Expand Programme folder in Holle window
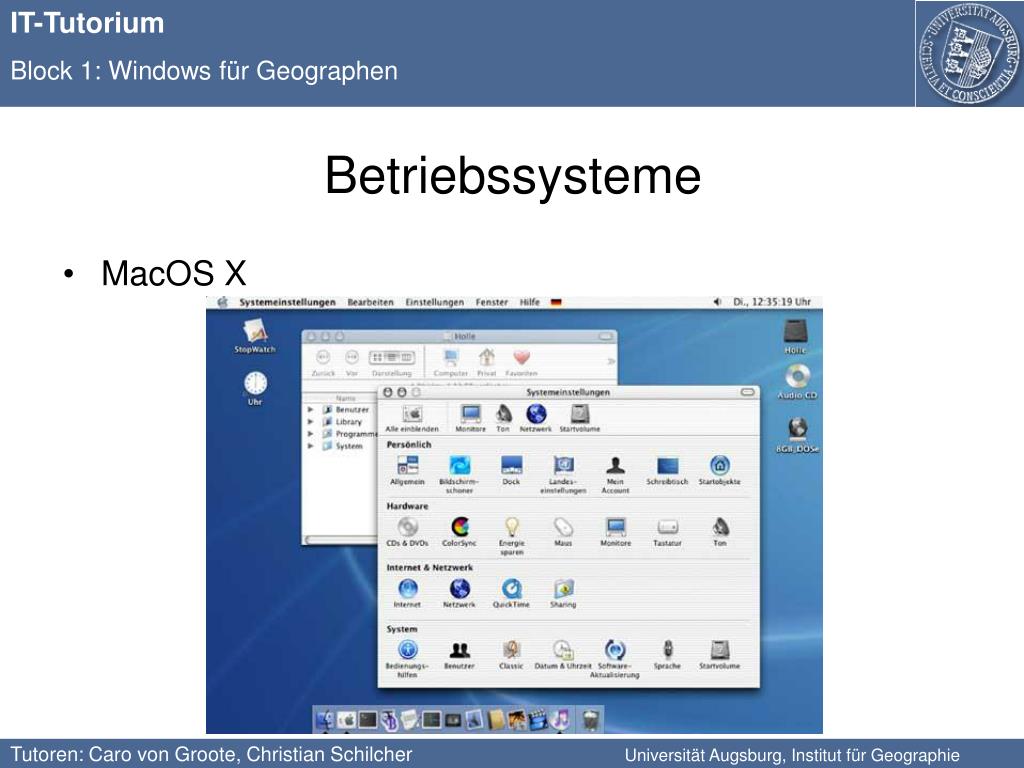This screenshot has height=768, width=1024. (x=311, y=434)
